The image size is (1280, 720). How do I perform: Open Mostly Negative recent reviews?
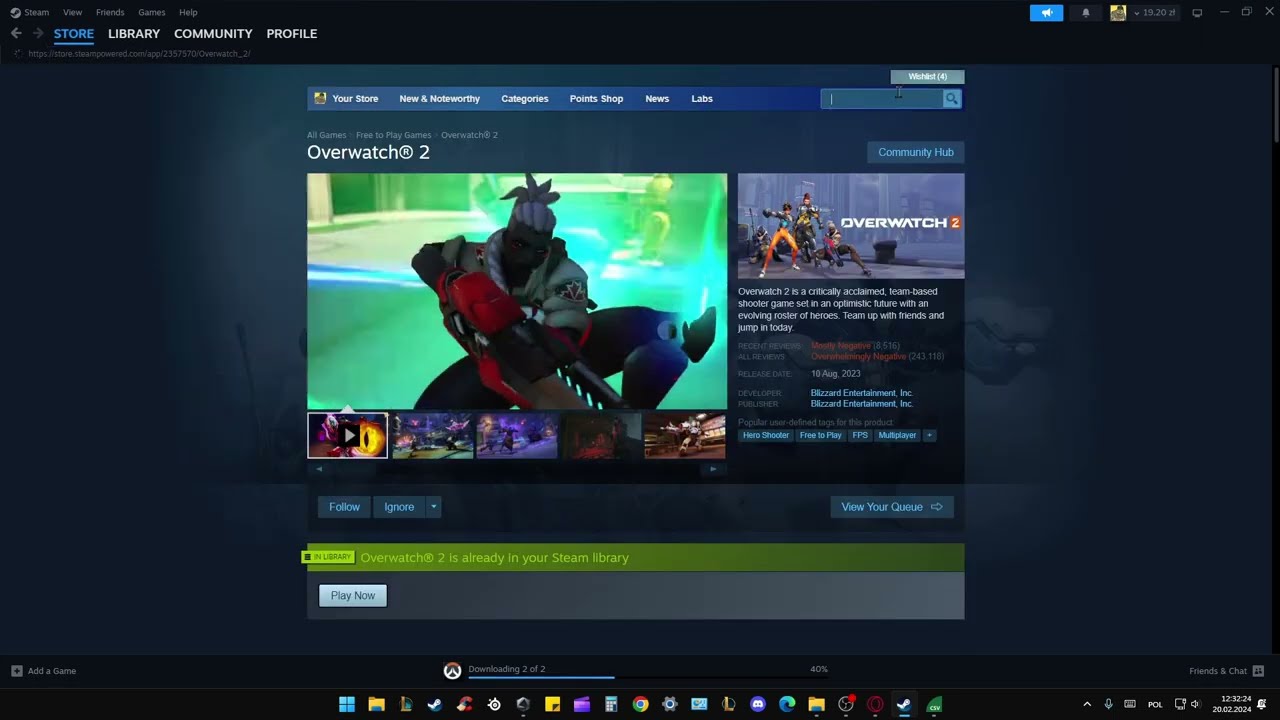point(841,346)
